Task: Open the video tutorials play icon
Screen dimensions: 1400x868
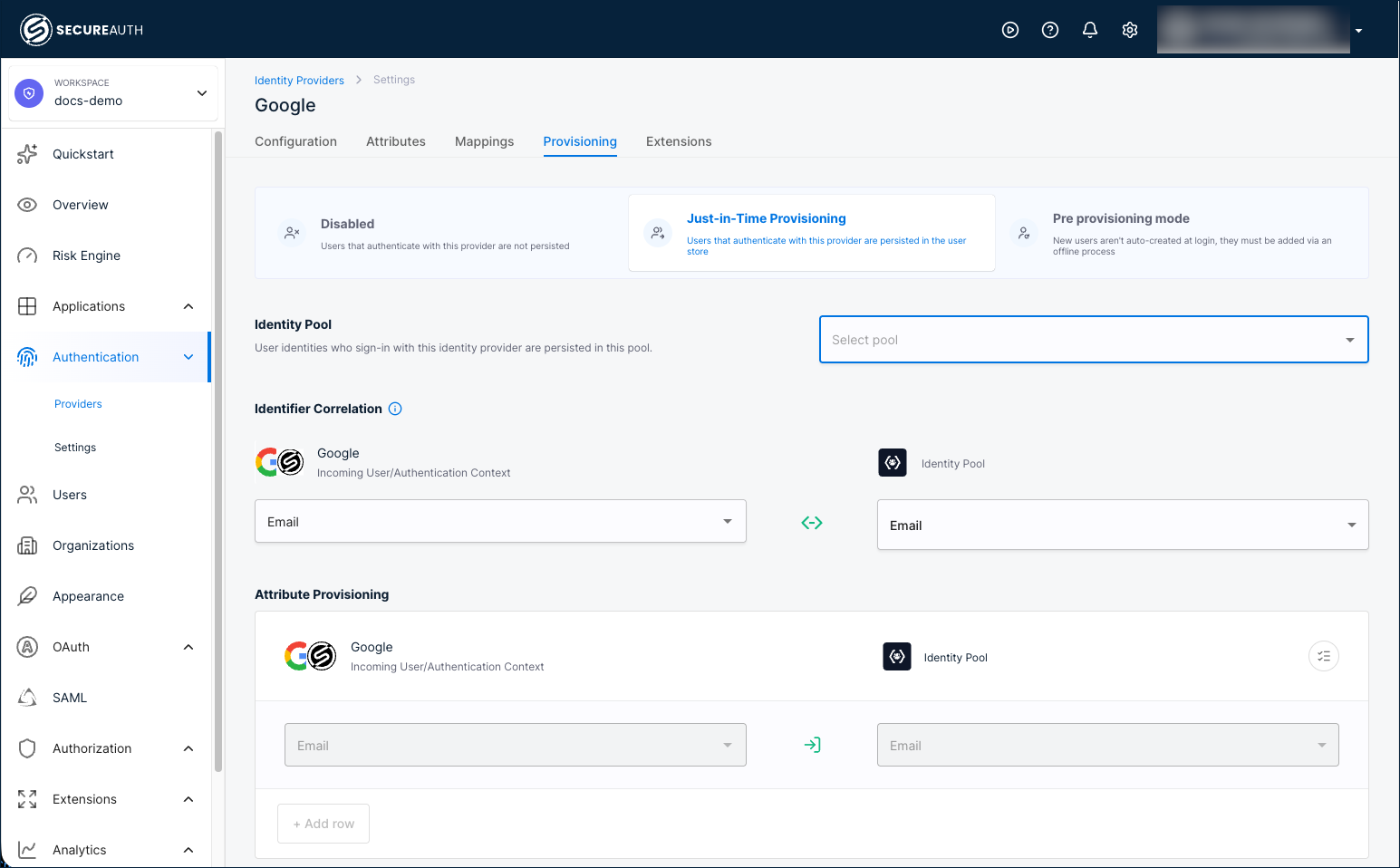Action: (1010, 30)
